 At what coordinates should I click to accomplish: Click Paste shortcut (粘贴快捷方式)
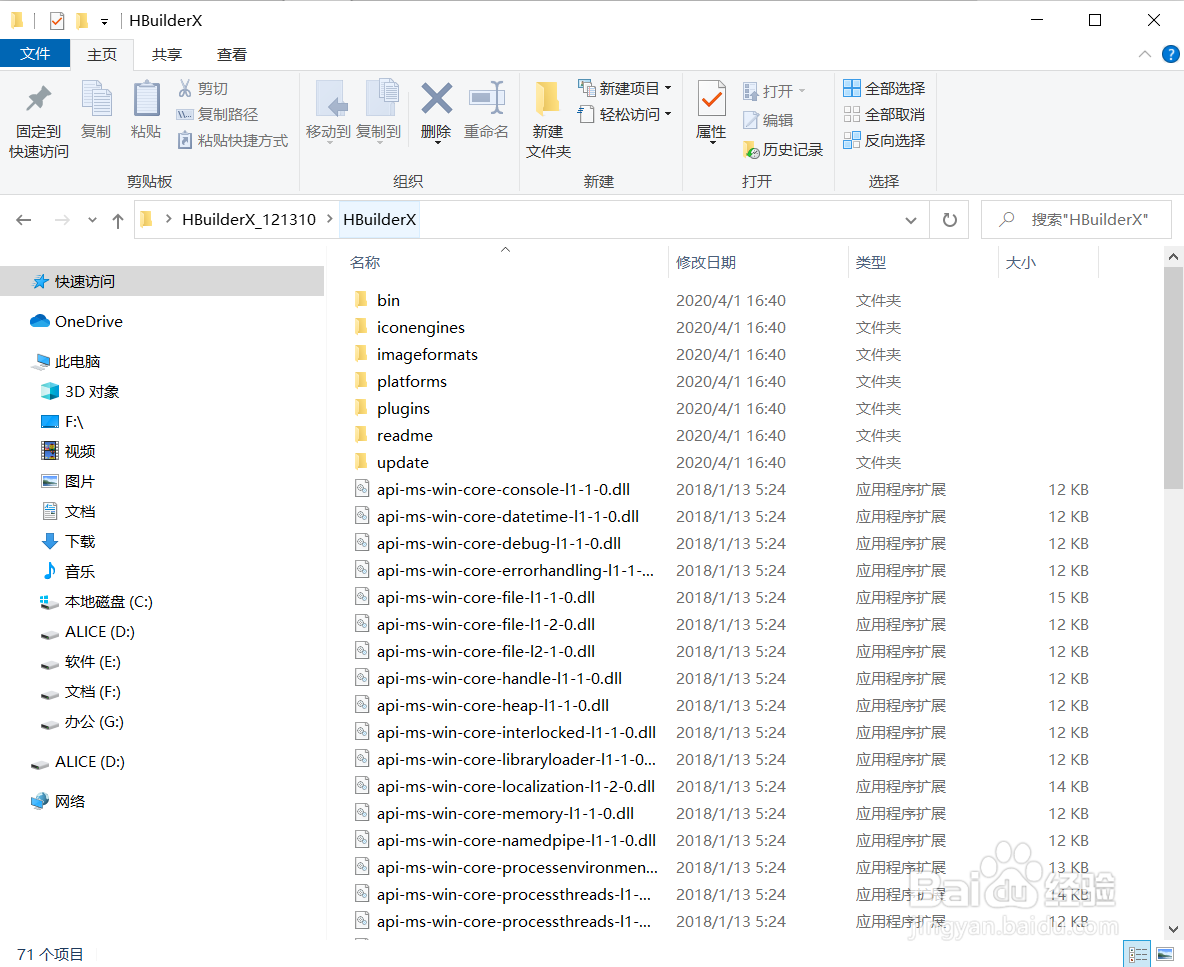click(233, 140)
